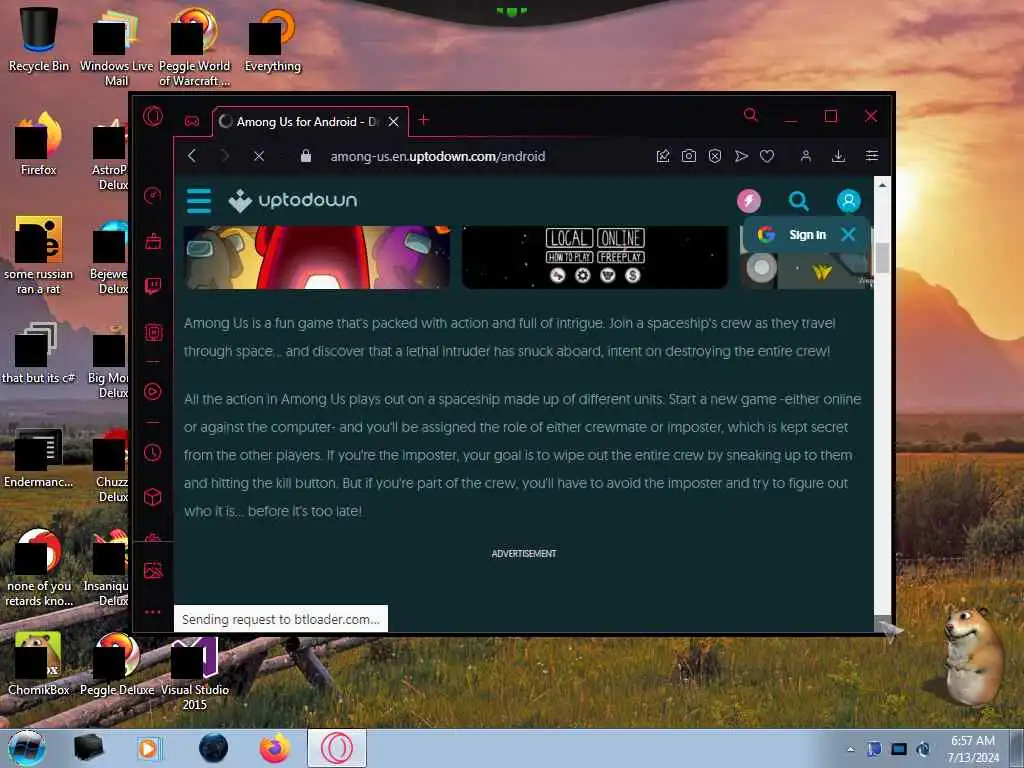Close the Among Us for Android tab
Screen dimensions: 1024x768
point(393,121)
